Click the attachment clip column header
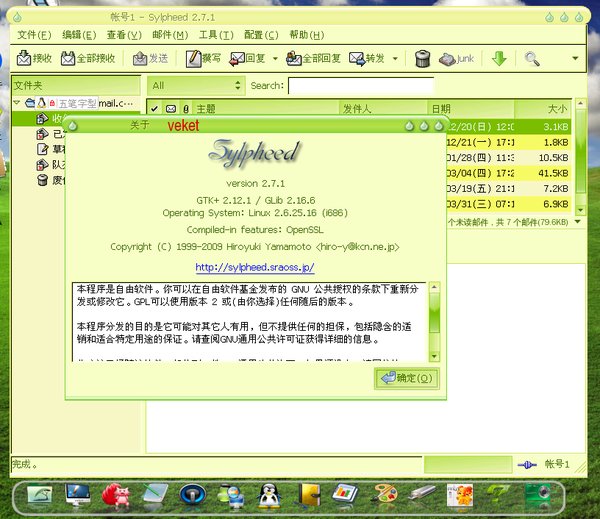Screen dimensions: 600x519 (x=186, y=109)
